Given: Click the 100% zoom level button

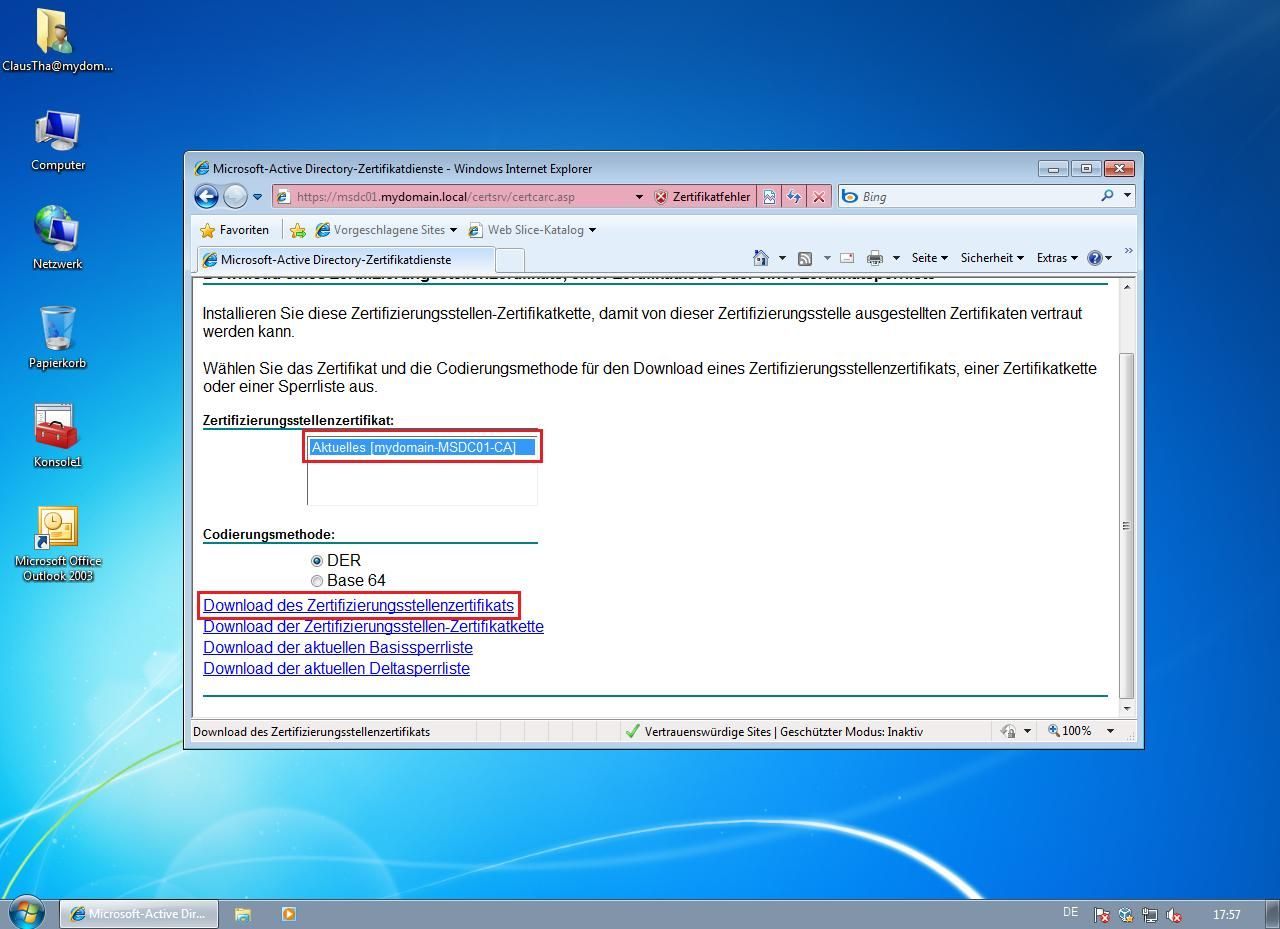Looking at the screenshot, I should [x=1070, y=731].
